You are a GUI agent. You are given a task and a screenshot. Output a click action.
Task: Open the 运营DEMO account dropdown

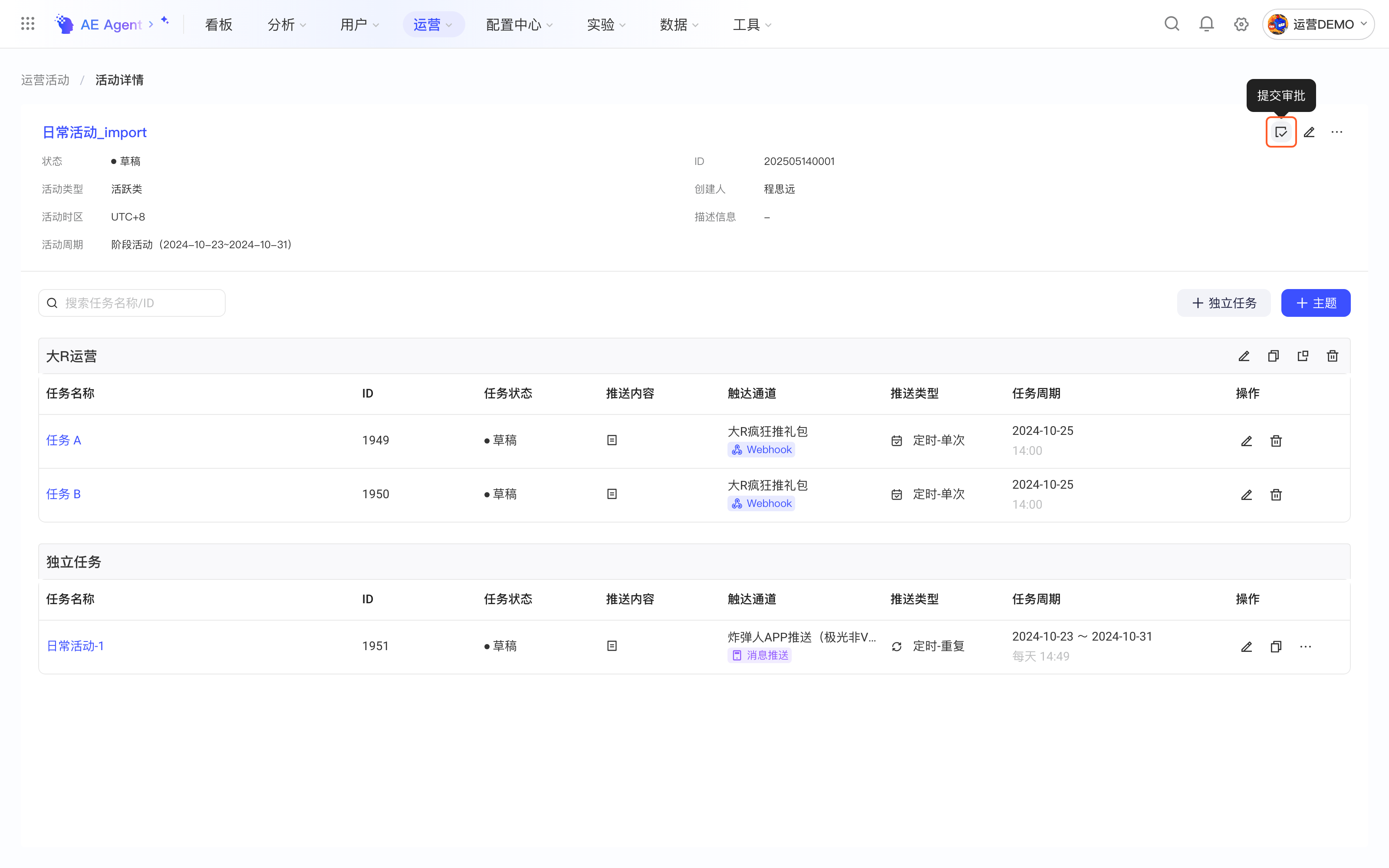click(x=1318, y=24)
